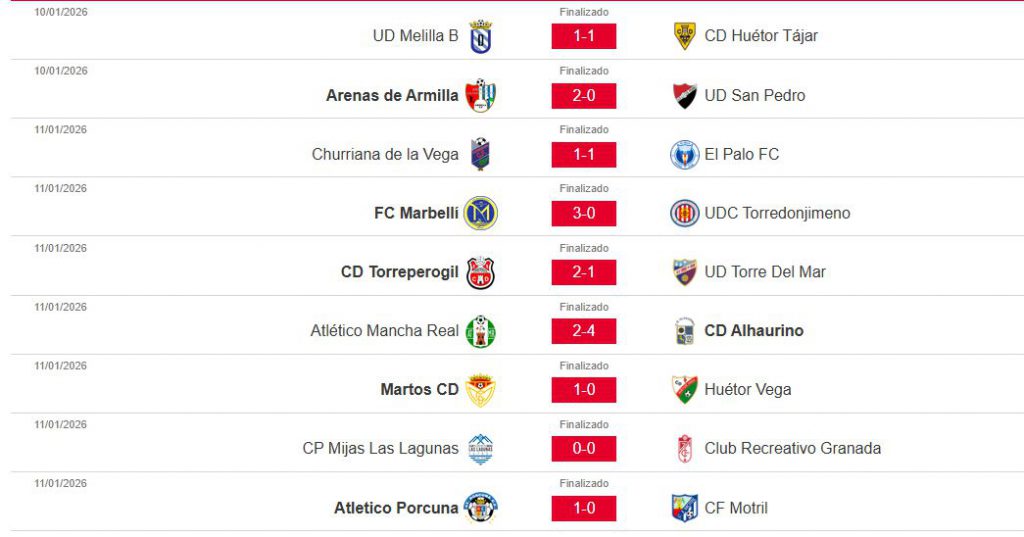Viewport: 1024px width, 537px height.
Task: Click the FC Marbellí yellow crest
Action: [481, 213]
